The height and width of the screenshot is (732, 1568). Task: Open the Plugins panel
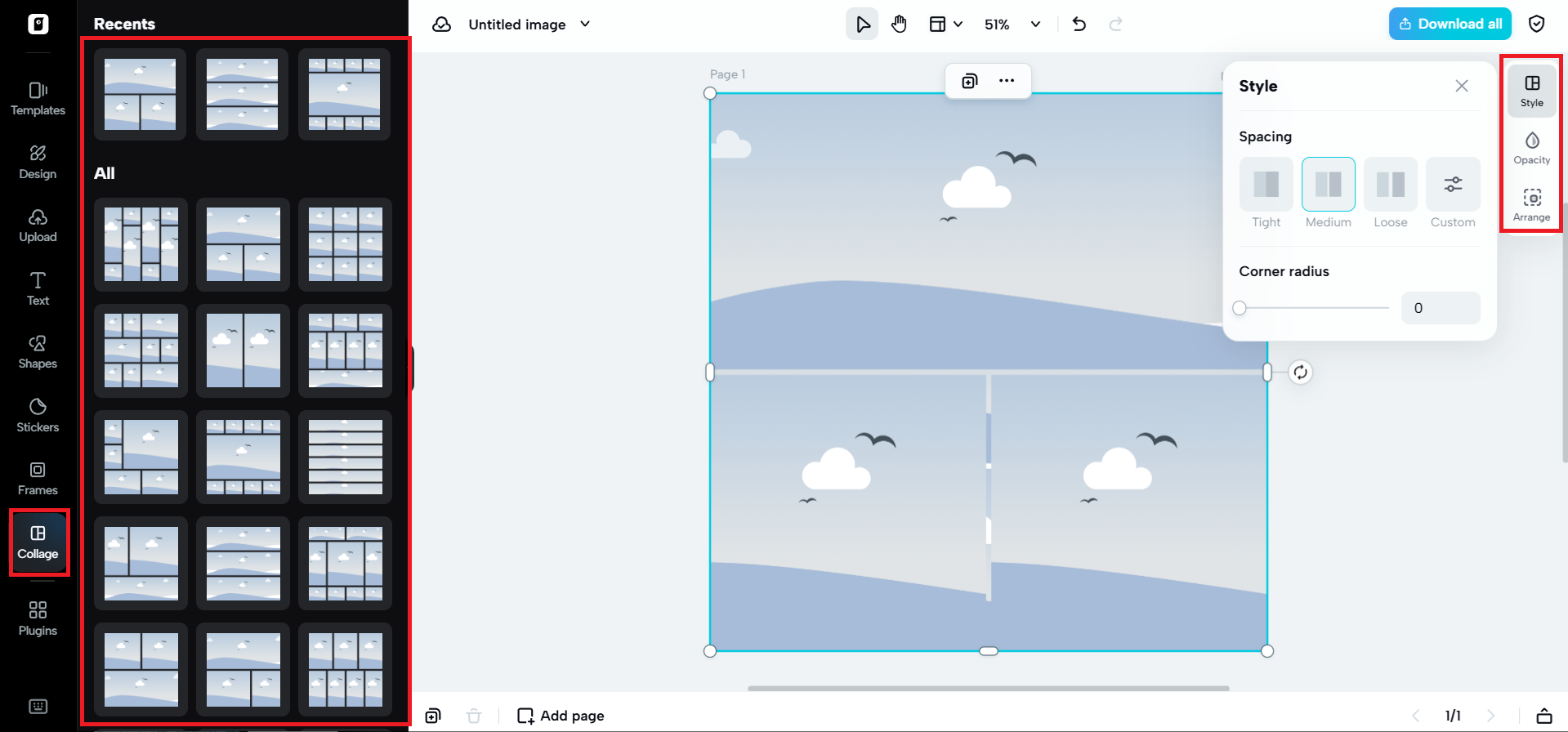[38, 619]
